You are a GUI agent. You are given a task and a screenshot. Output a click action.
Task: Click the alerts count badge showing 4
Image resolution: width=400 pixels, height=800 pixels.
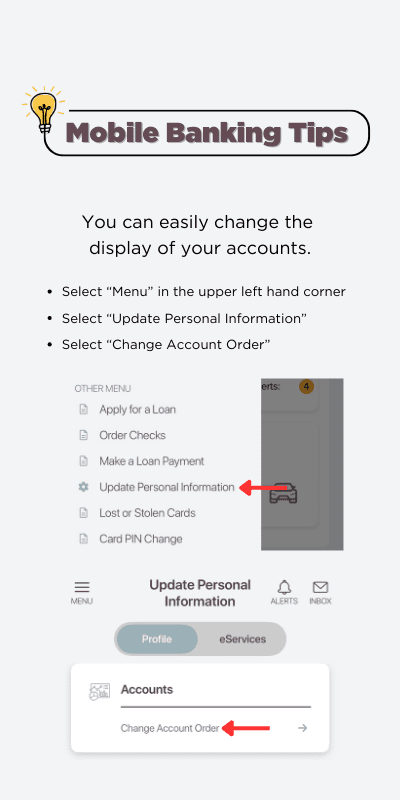(x=306, y=387)
